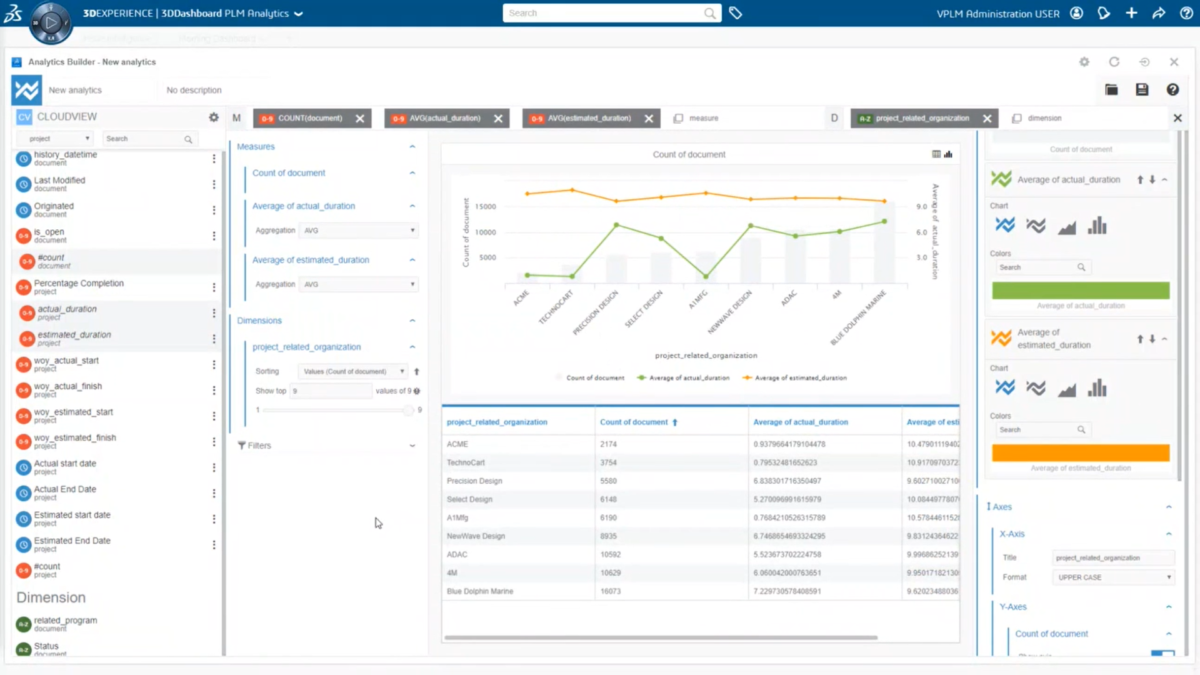Remove project_related_organization dimension chip
Image resolution: width=1200 pixels, height=675 pixels.
point(987,118)
